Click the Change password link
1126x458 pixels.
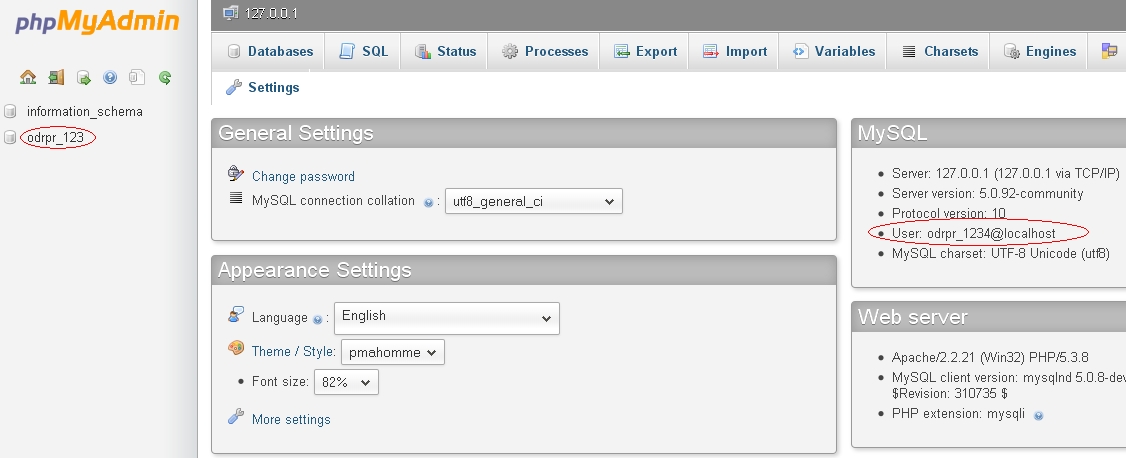[x=303, y=177]
